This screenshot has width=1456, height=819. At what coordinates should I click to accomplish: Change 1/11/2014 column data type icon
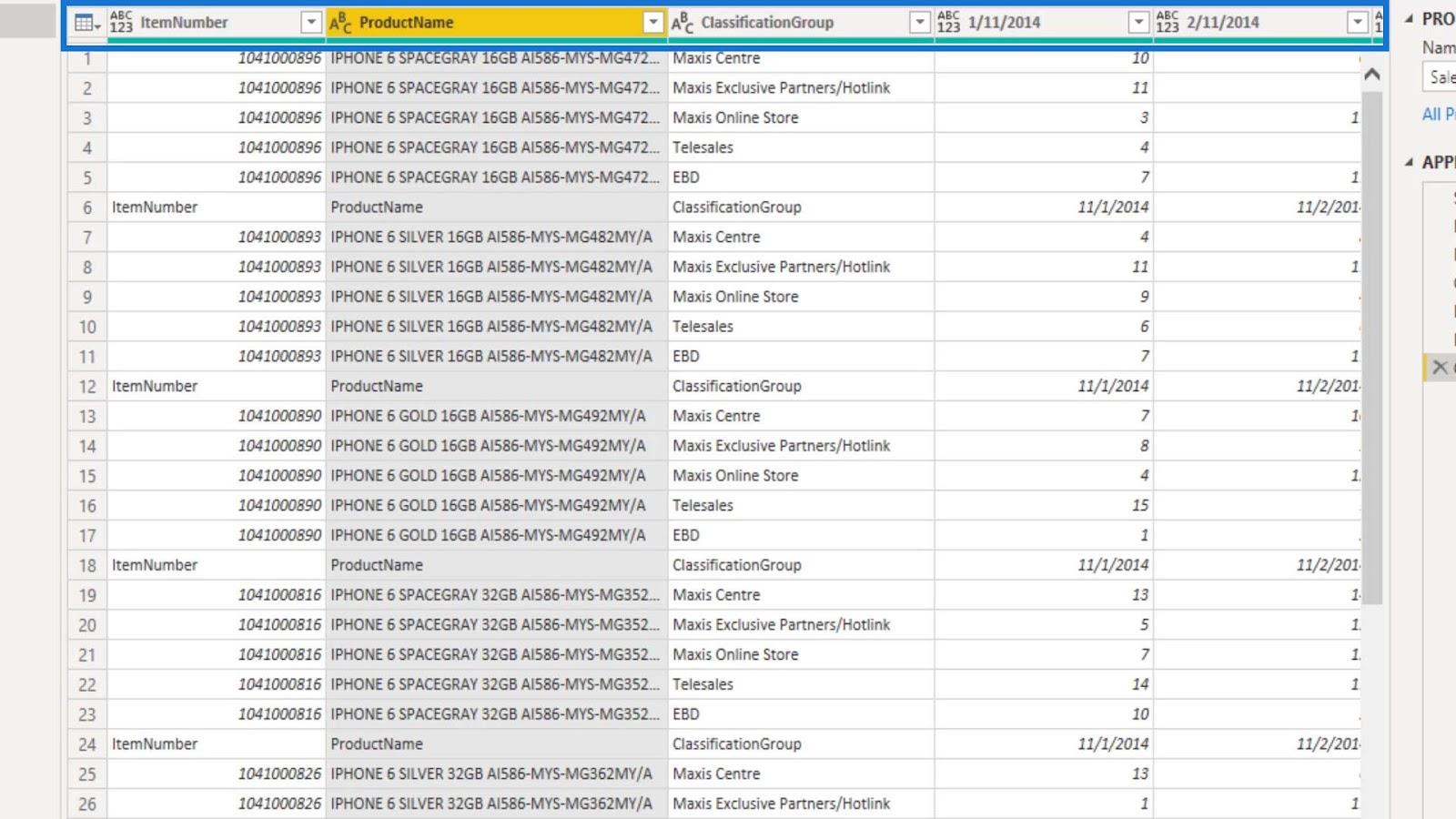pyautogui.click(x=948, y=23)
